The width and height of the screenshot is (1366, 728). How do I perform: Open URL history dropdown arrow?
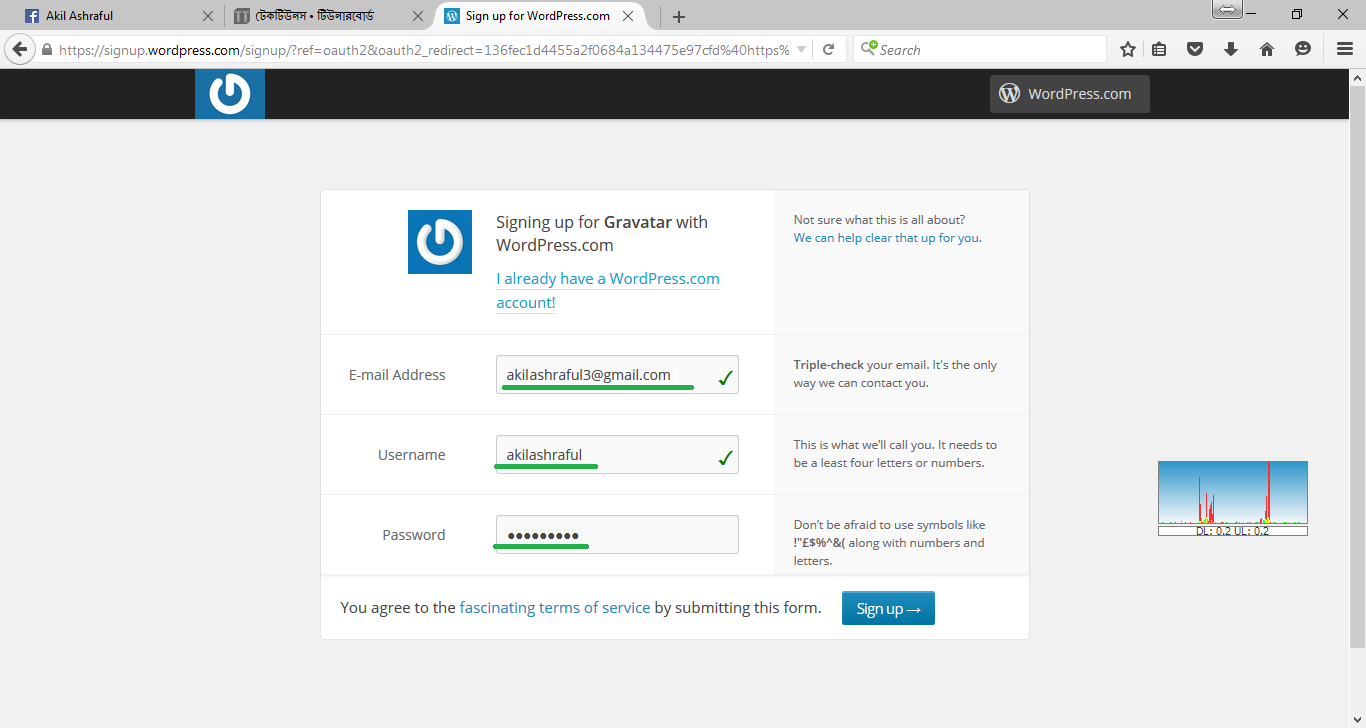coord(801,49)
